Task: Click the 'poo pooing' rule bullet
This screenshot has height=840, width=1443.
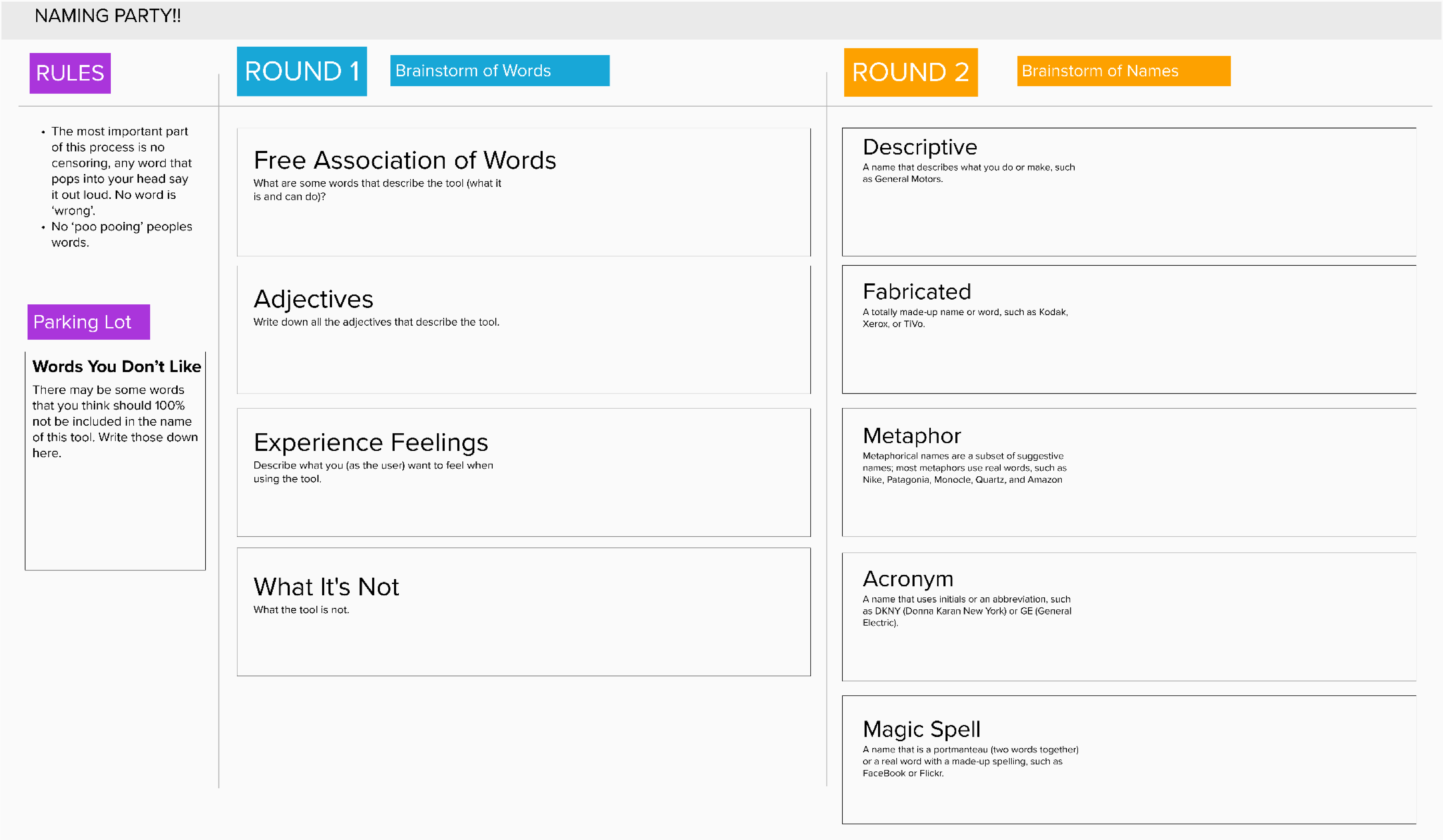Action: (x=121, y=234)
